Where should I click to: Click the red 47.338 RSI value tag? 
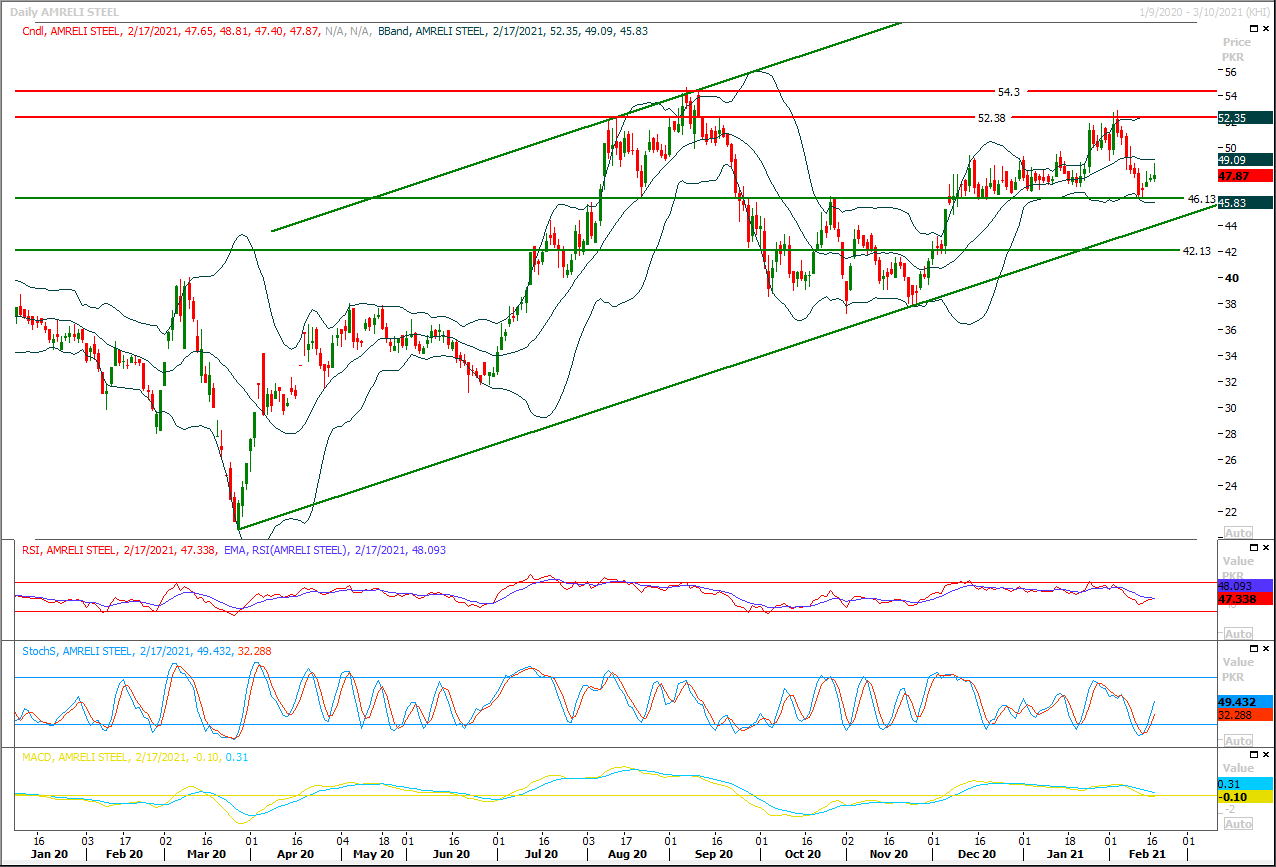(x=1245, y=598)
